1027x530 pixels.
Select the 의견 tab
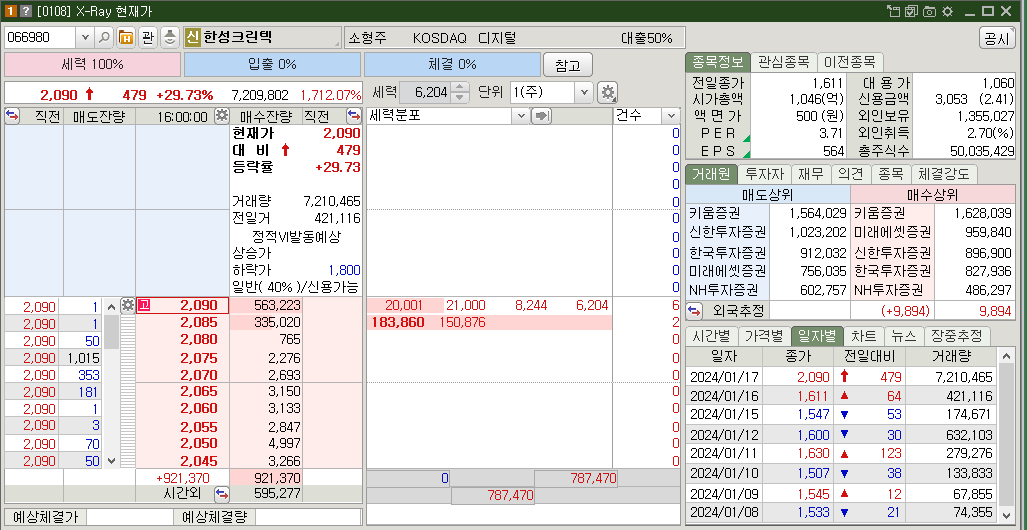(851, 174)
